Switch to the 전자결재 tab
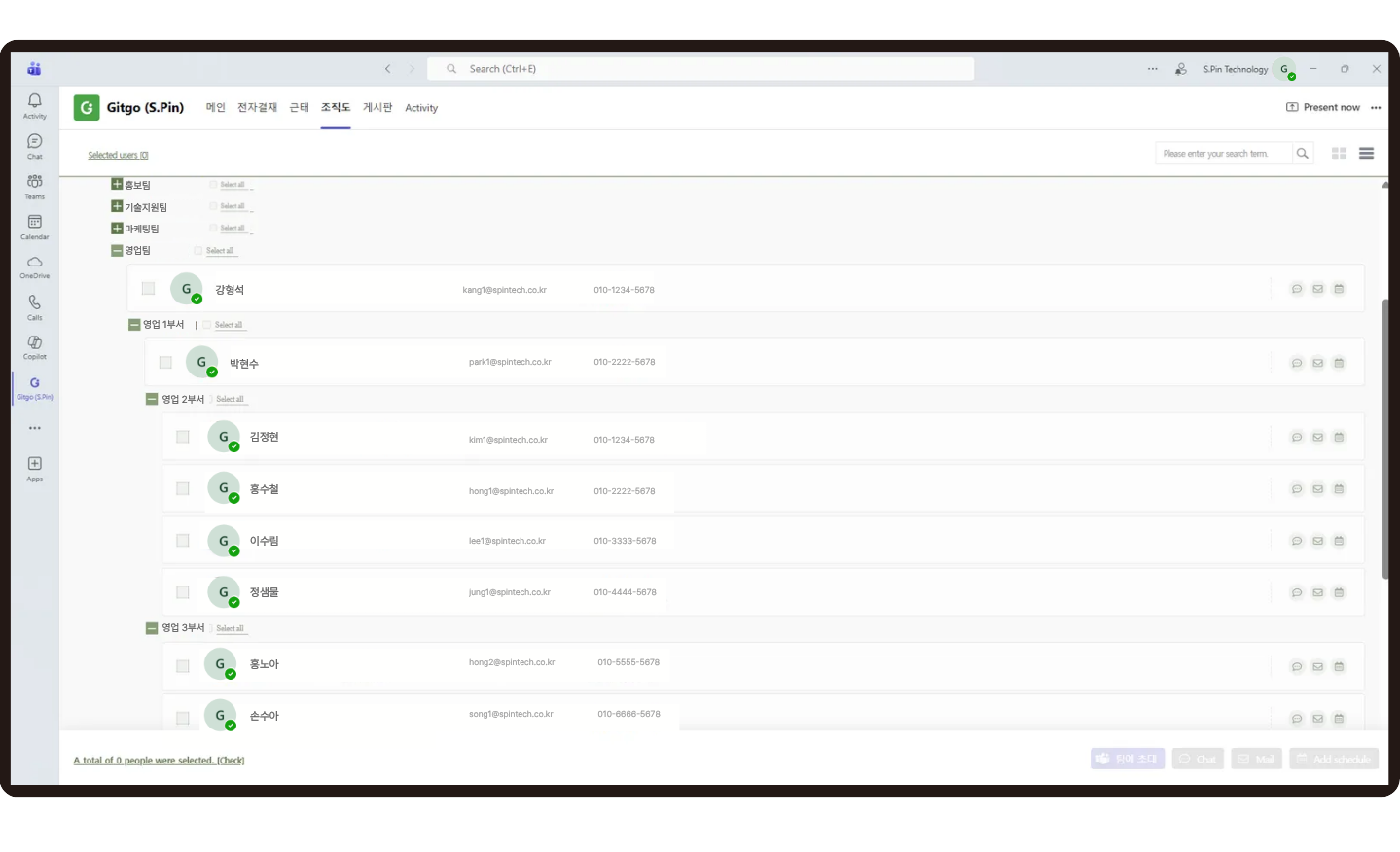 pyautogui.click(x=257, y=107)
